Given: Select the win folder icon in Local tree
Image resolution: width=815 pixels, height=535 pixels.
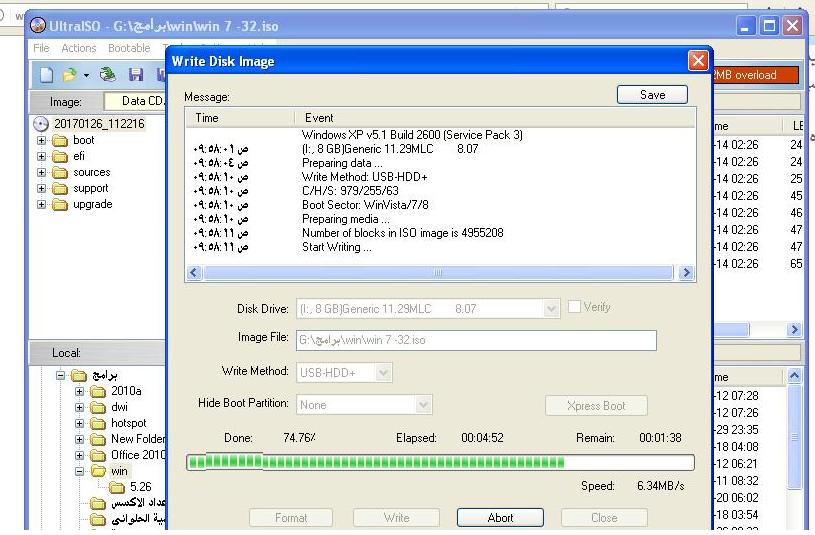Looking at the screenshot, I should point(98,472).
